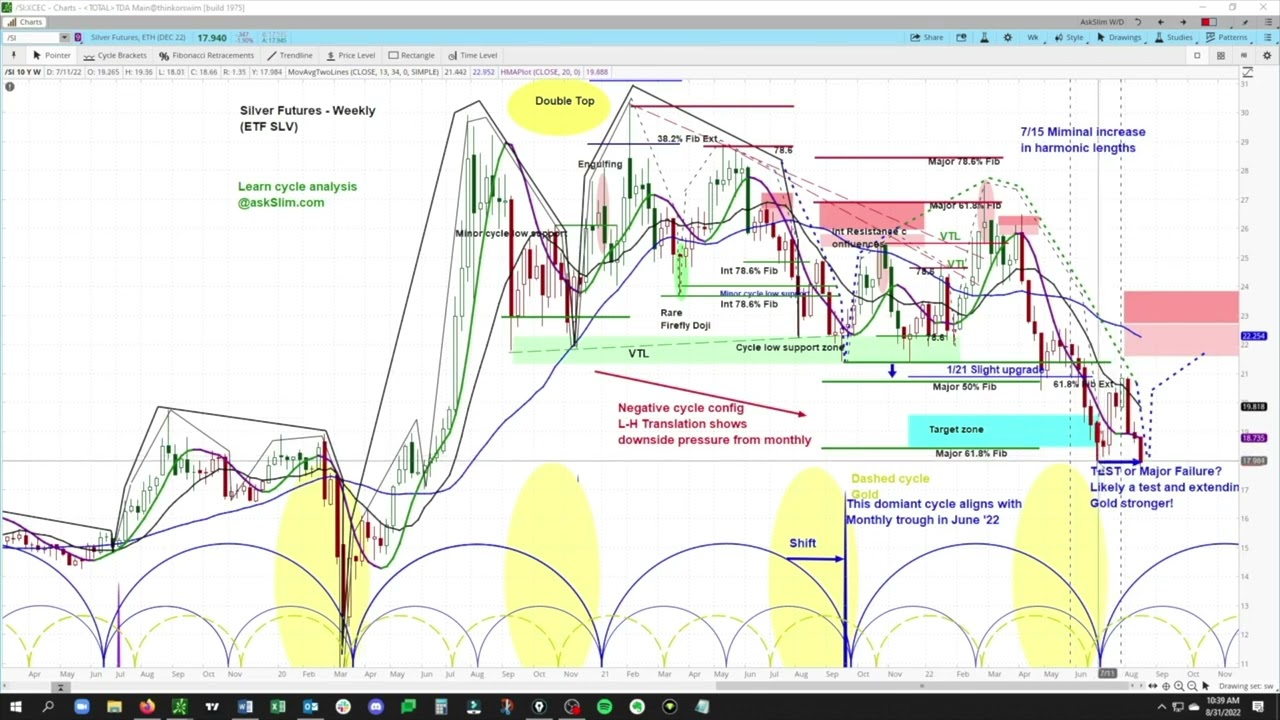This screenshot has height=720, width=1280.
Task: Open the chart grid layout icon
Action: (1220, 55)
